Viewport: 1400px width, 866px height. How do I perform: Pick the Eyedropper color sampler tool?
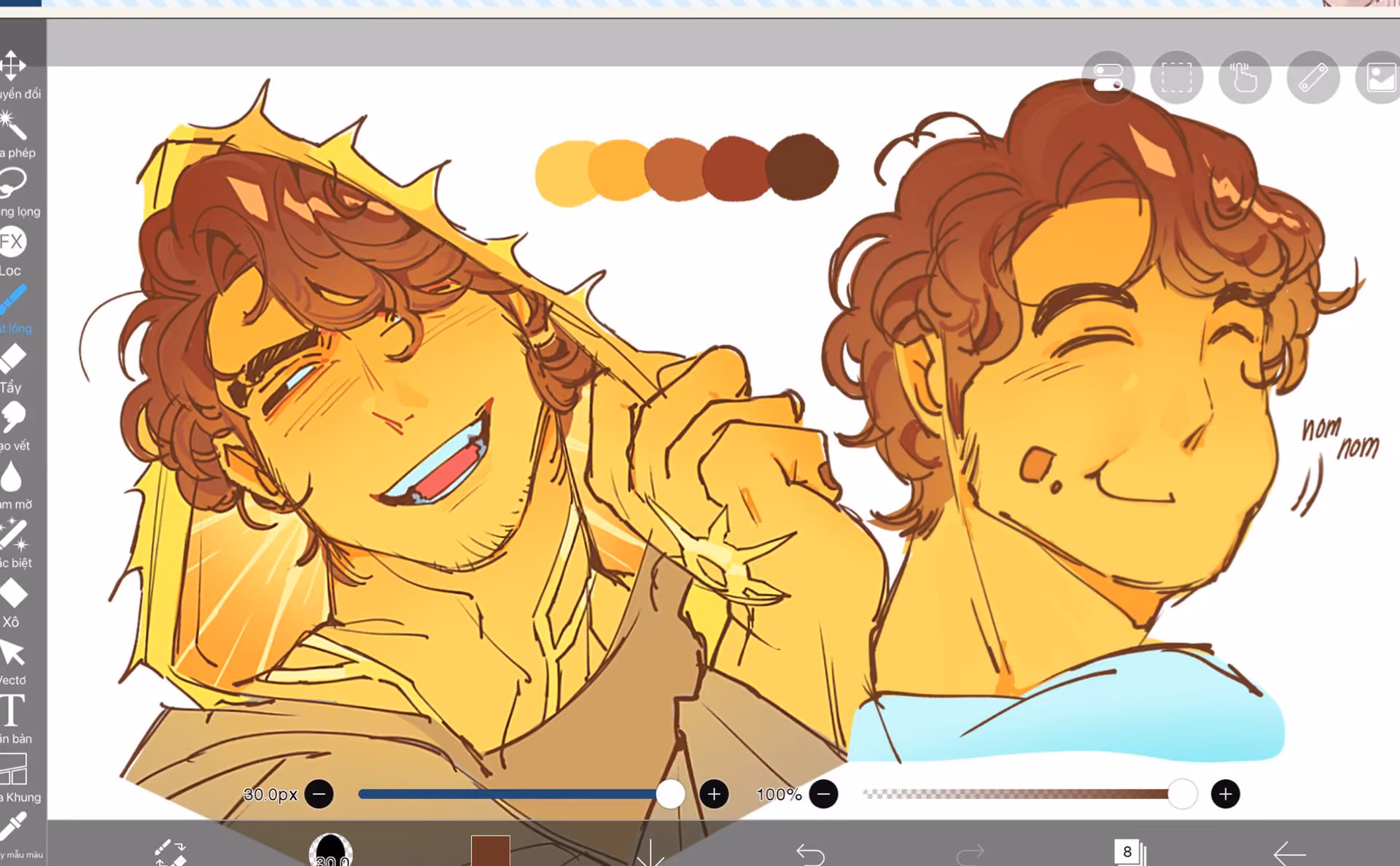pos(12,828)
